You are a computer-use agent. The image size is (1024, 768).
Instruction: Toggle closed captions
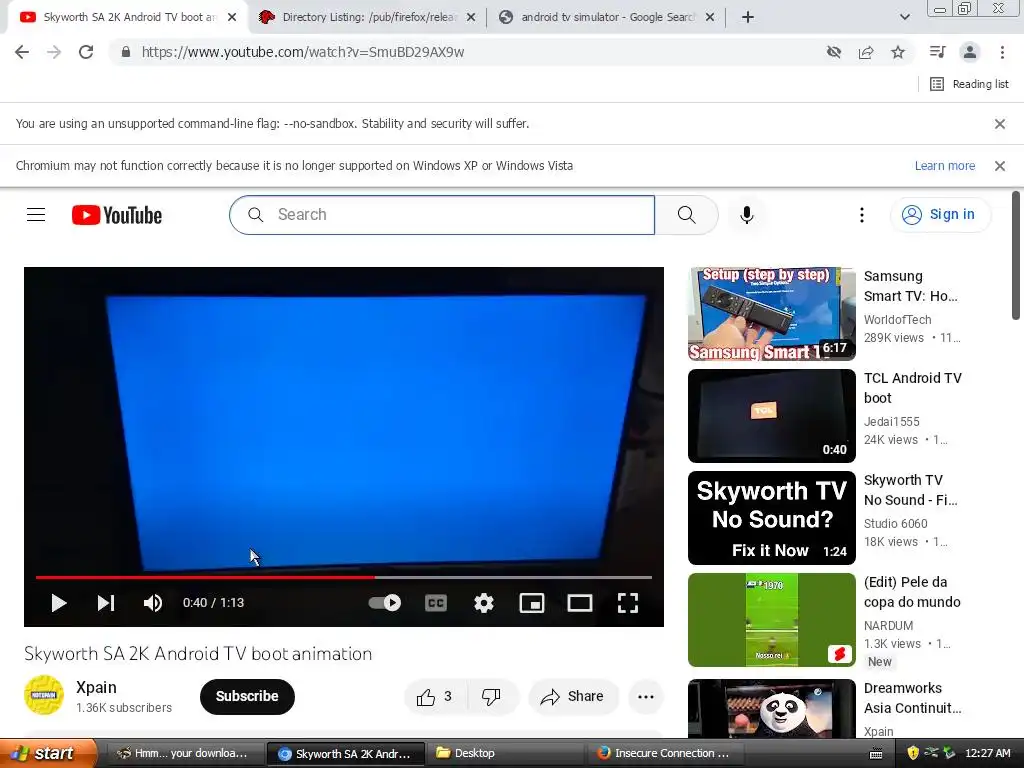[x=436, y=603]
